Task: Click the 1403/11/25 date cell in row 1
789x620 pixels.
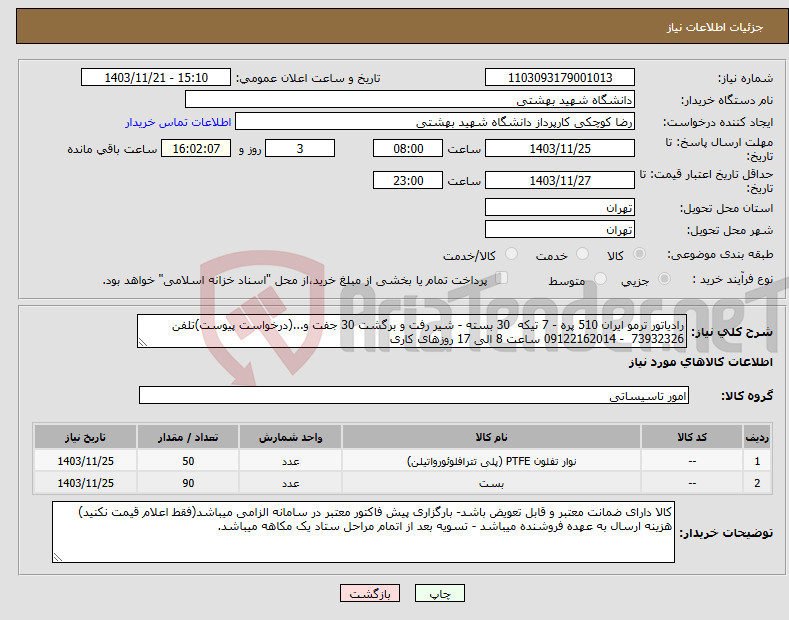Action: tap(85, 461)
